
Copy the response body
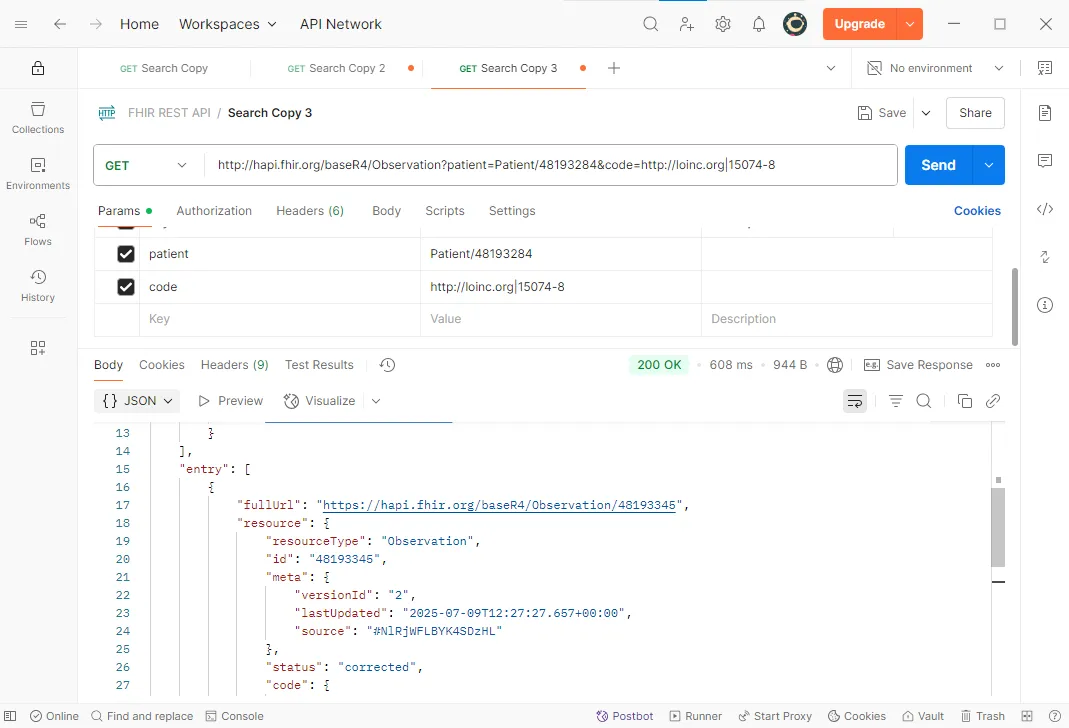click(x=965, y=401)
